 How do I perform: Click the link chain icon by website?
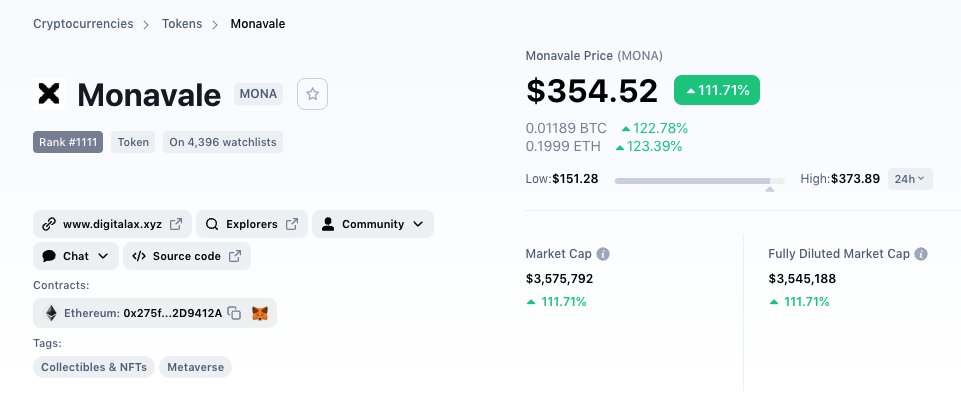49,224
